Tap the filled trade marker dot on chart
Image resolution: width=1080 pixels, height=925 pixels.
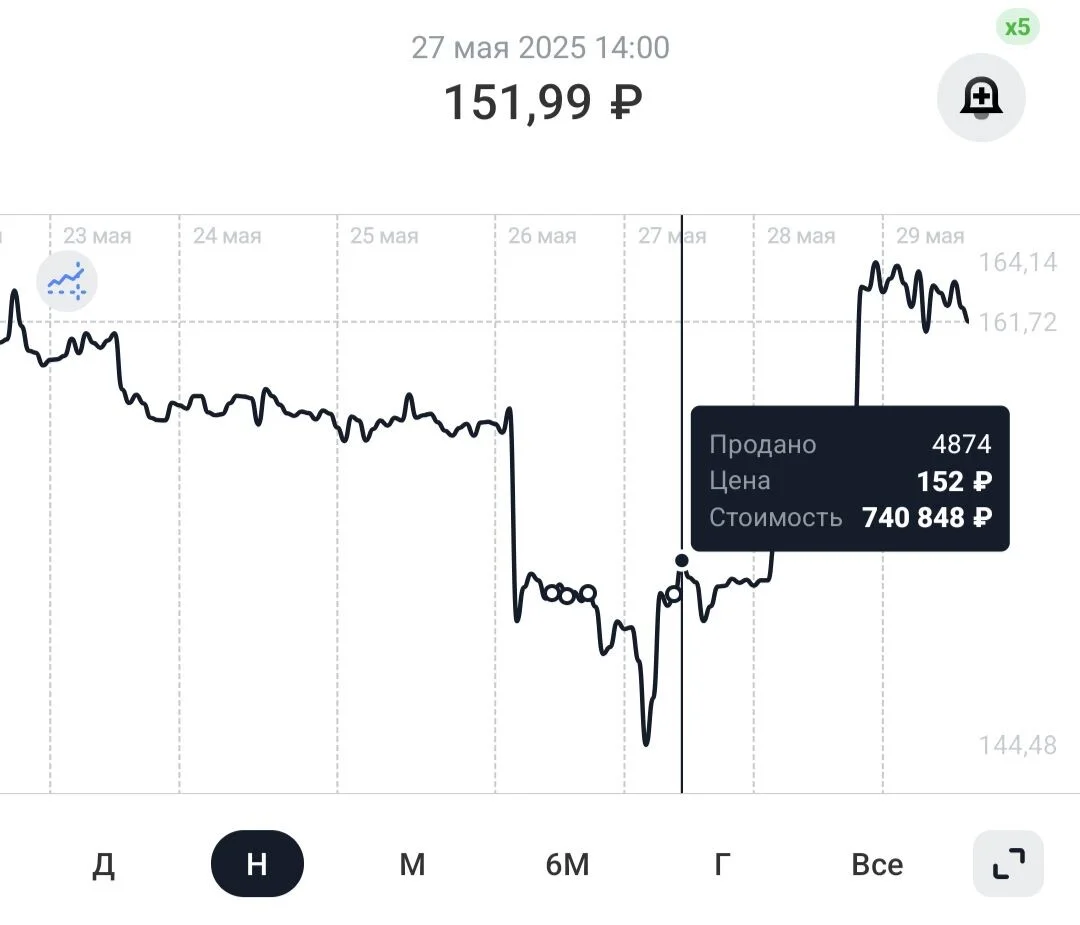pos(682,561)
